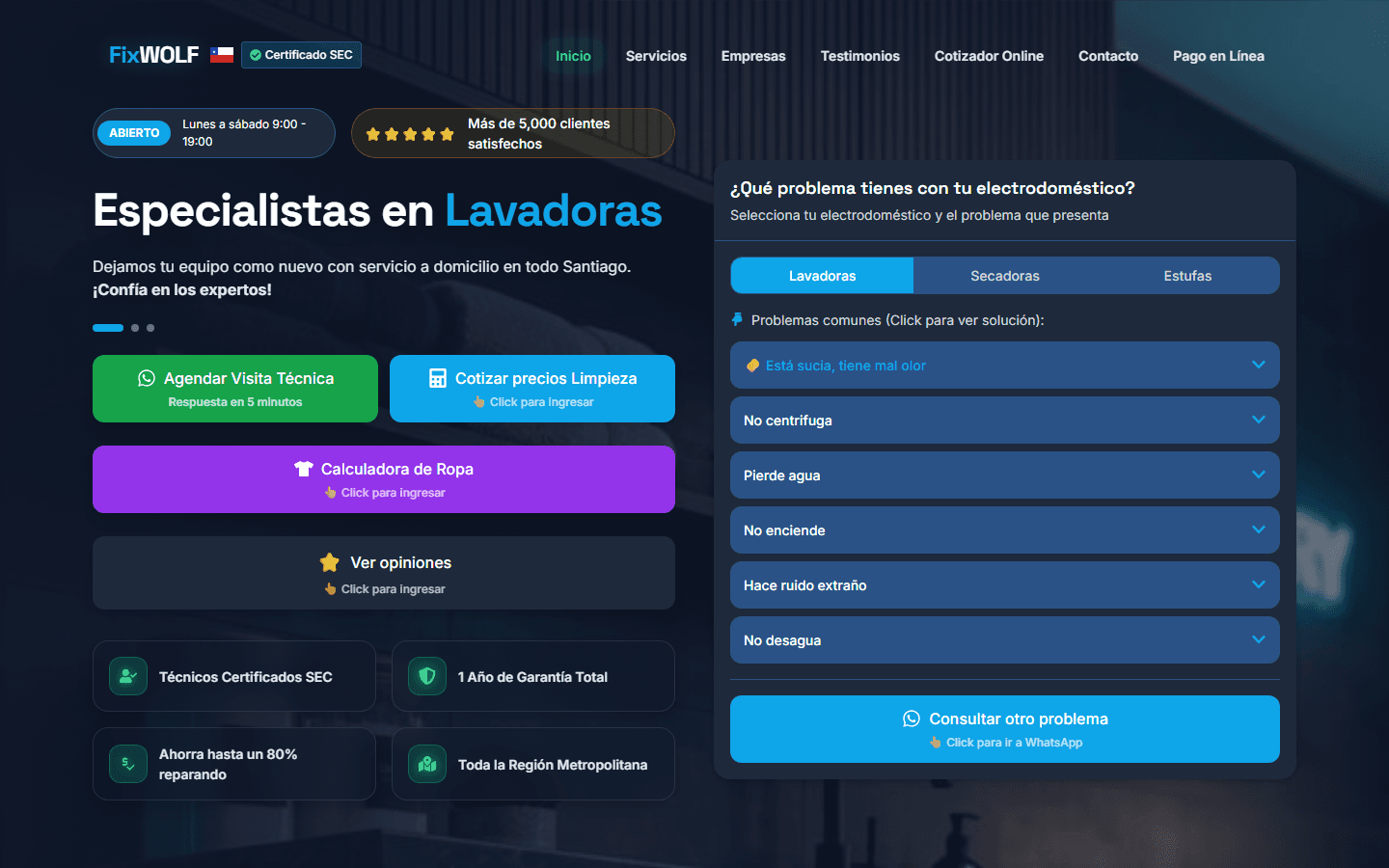This screenshot has width=1389, height=868.
Task: Open the Inicio menu item
Action: 573,56
